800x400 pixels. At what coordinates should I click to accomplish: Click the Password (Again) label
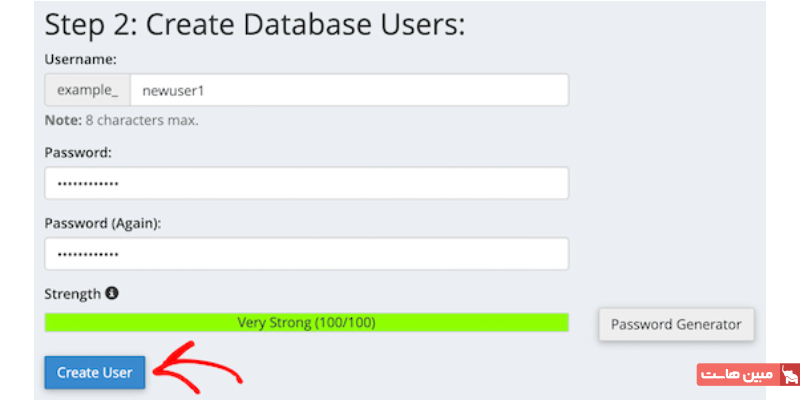(103, 223)
